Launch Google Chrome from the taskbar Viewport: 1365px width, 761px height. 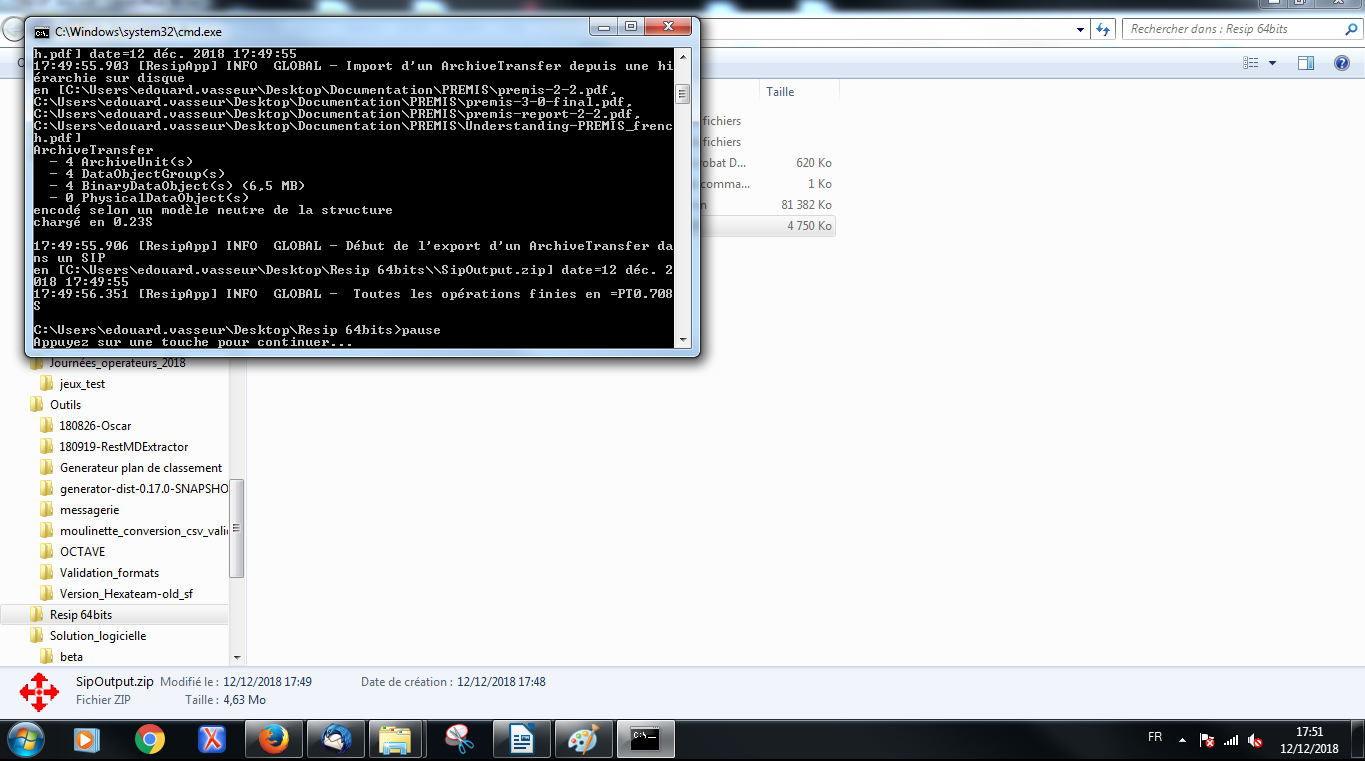point(150,739)
